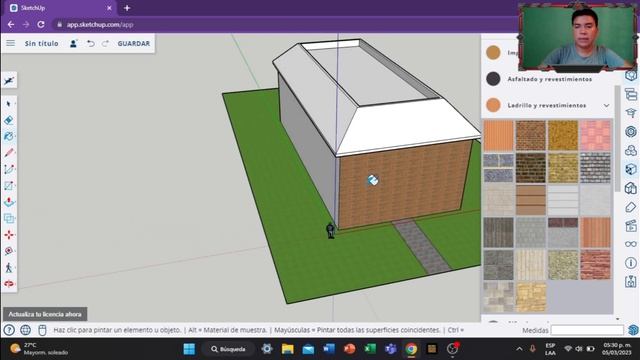Open the Tags panel icon
Screen dimensions: 640x360
tap(631, 207)
